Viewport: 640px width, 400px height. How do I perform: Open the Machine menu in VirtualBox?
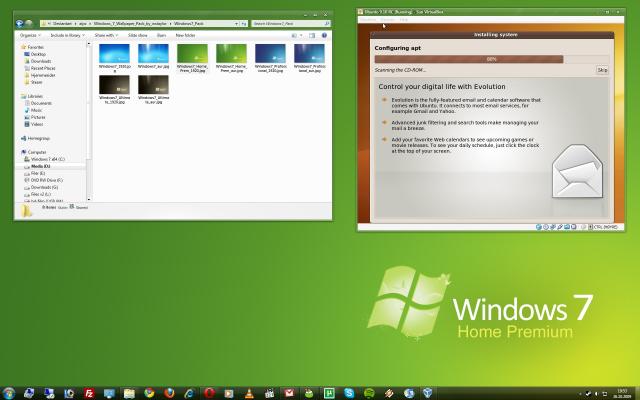click(x=368, y=20)
